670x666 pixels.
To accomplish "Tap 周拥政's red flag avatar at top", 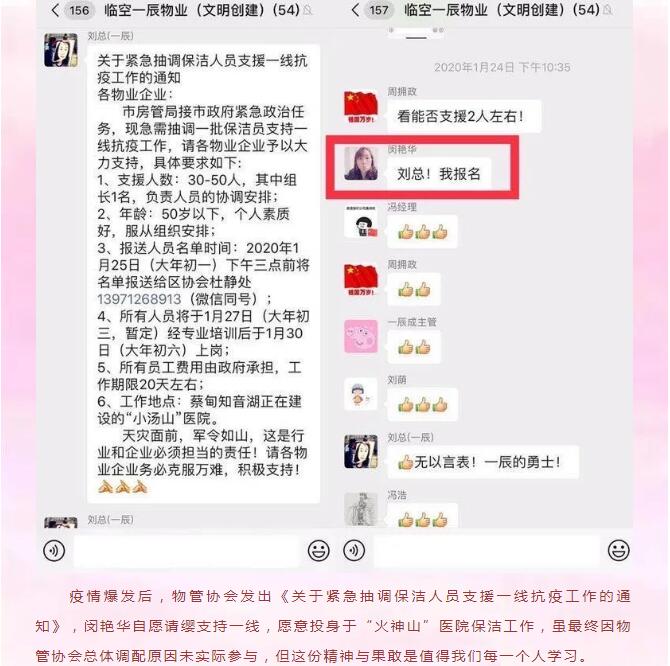I will pyautogui.click(x=361, y=107).
